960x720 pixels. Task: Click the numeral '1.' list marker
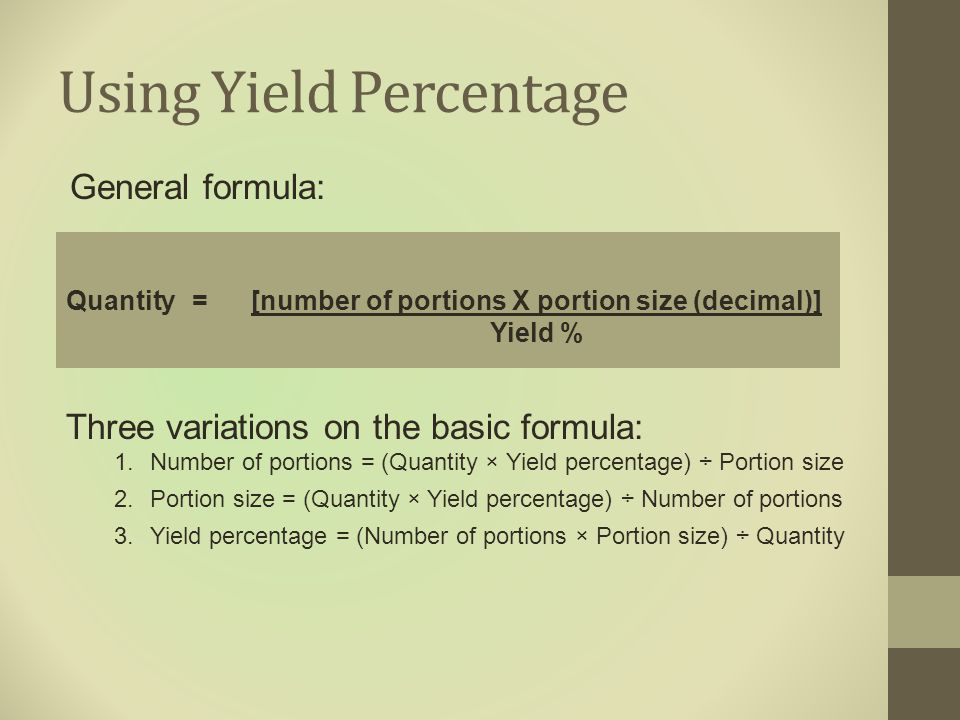(x=124, y=462)
